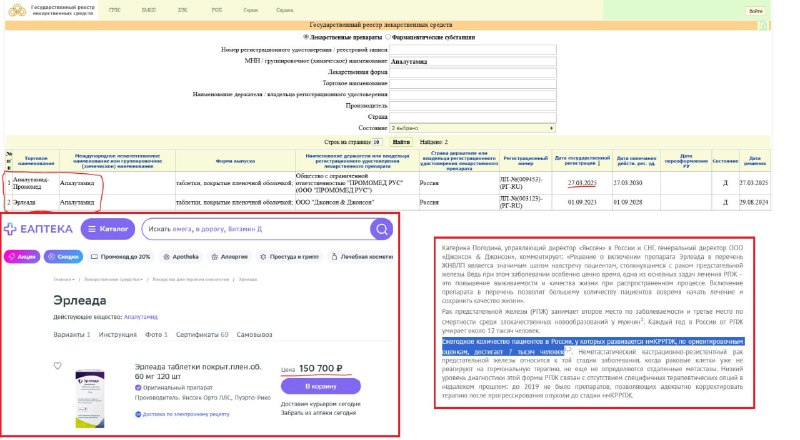Sort by Торговое наименование column header
Screen dimensions: 800x440
36,161
